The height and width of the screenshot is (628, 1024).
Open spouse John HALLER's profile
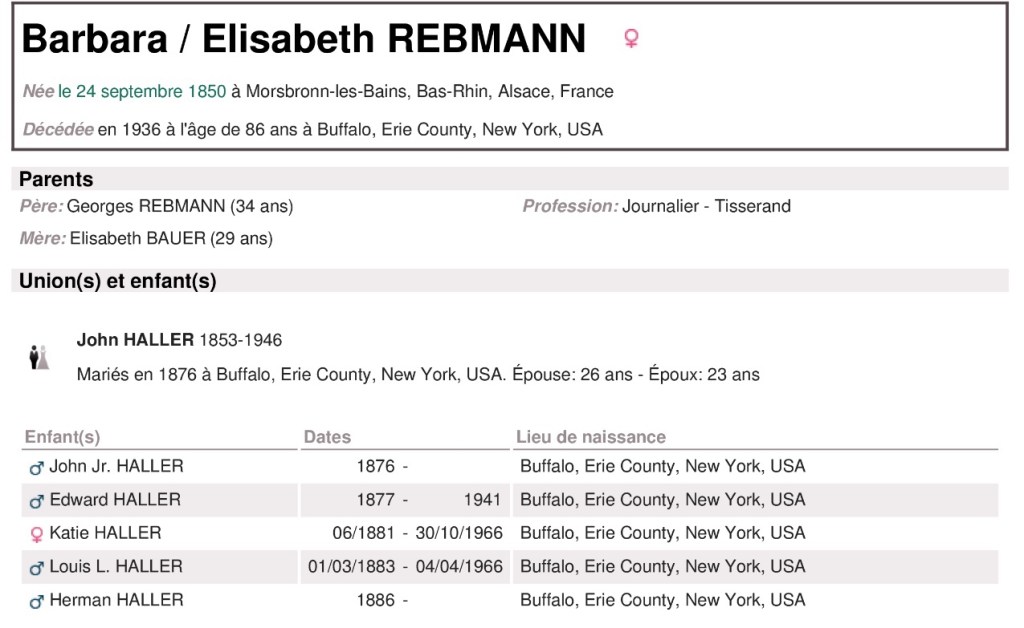[135, 340]
